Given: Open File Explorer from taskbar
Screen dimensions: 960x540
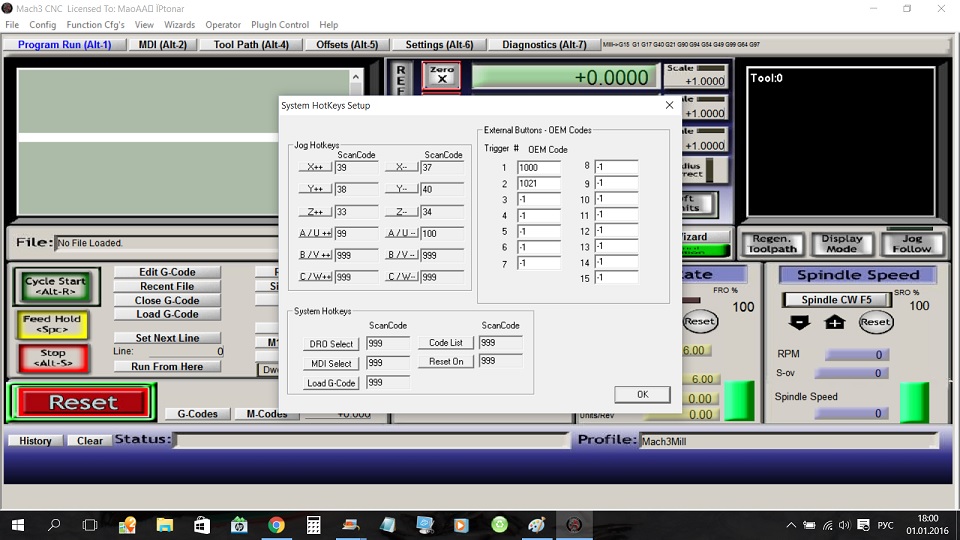Looking at the screenshot, I should pos(165,525).
